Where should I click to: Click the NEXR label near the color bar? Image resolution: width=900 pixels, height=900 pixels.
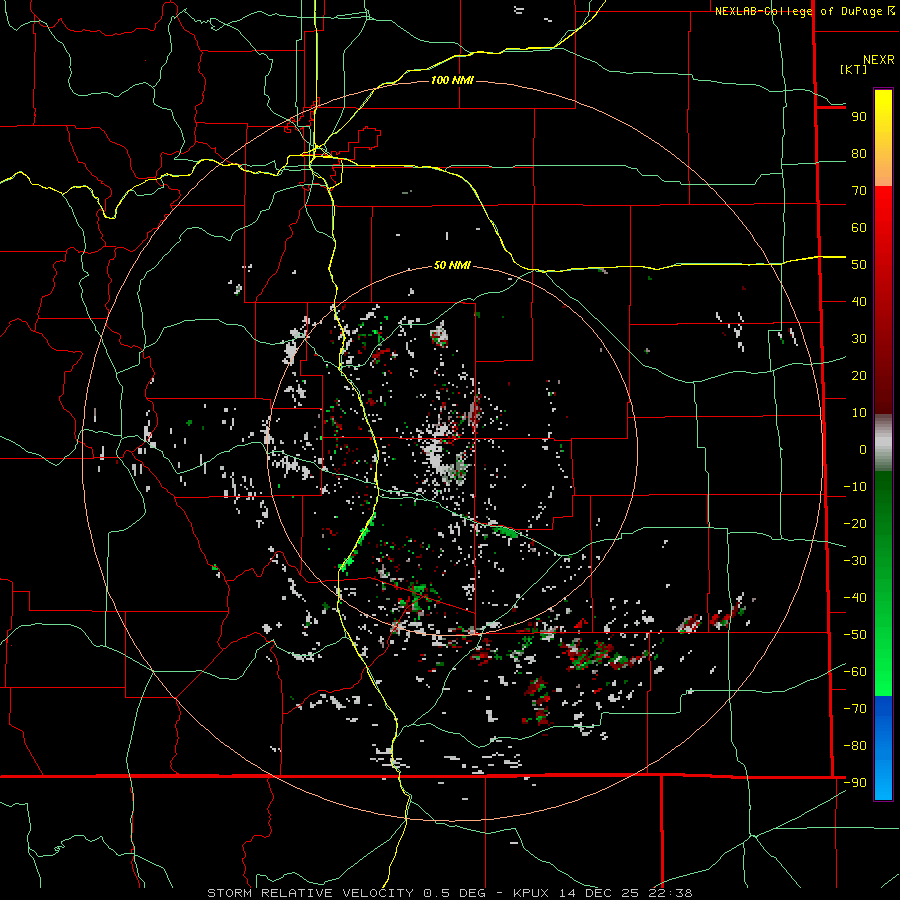[x=879, y=60]
